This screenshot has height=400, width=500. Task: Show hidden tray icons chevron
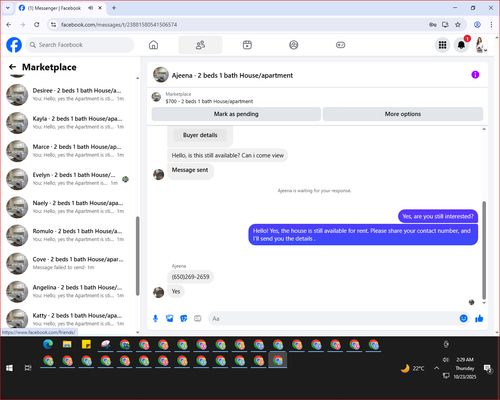point(436,368)
